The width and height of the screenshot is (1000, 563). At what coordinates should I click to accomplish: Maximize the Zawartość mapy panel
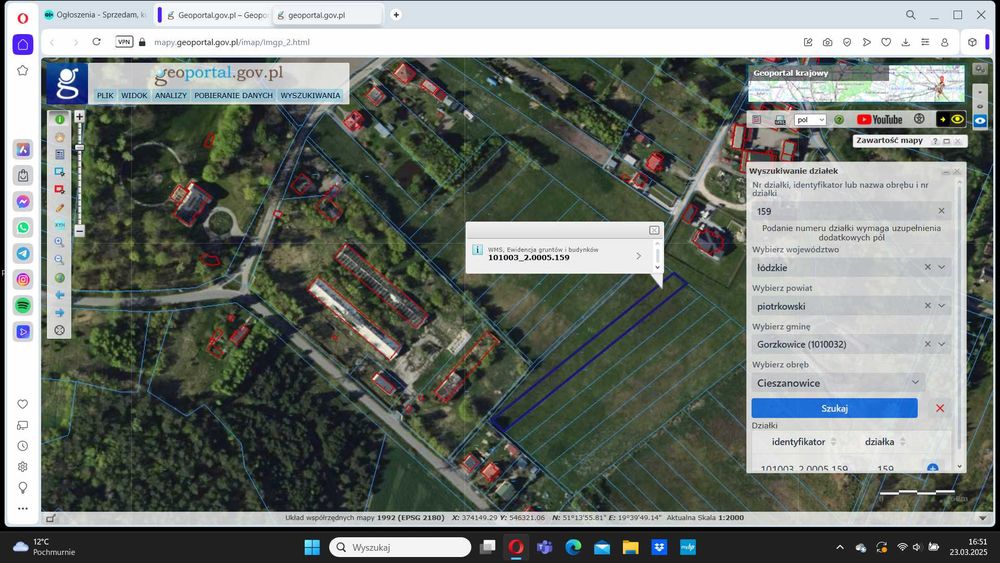pyautogui.click(x=946, y=141)
